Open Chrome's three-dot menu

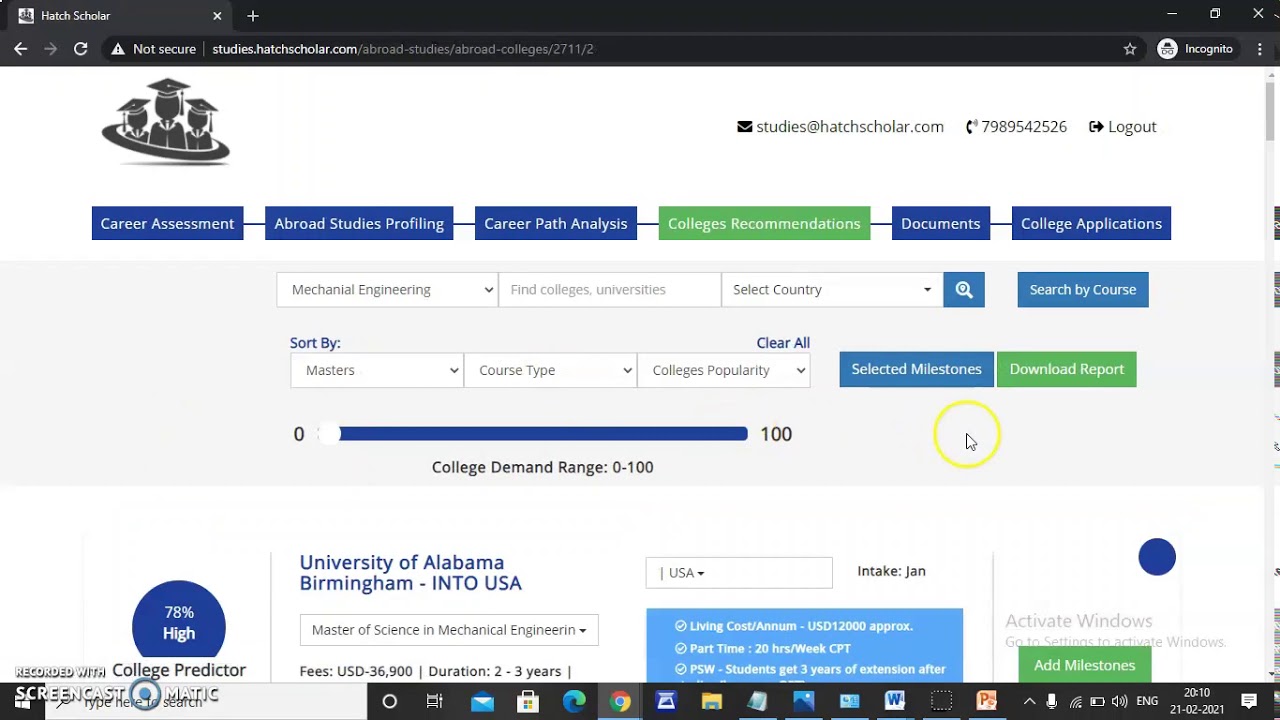1259,48
